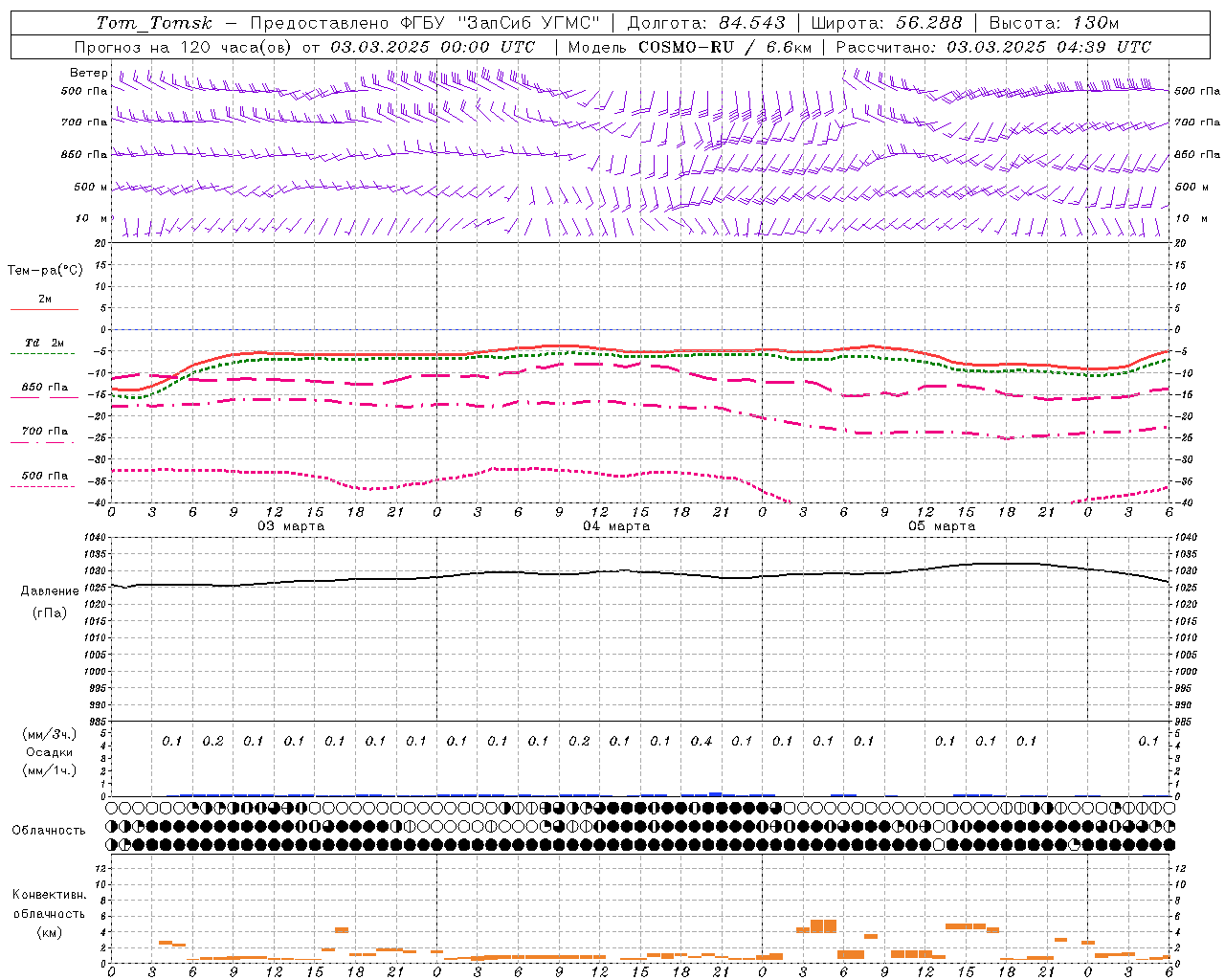Click "850 гПа" in the temperature legend
1225x980 pixels.
click(x=45, y=388)
